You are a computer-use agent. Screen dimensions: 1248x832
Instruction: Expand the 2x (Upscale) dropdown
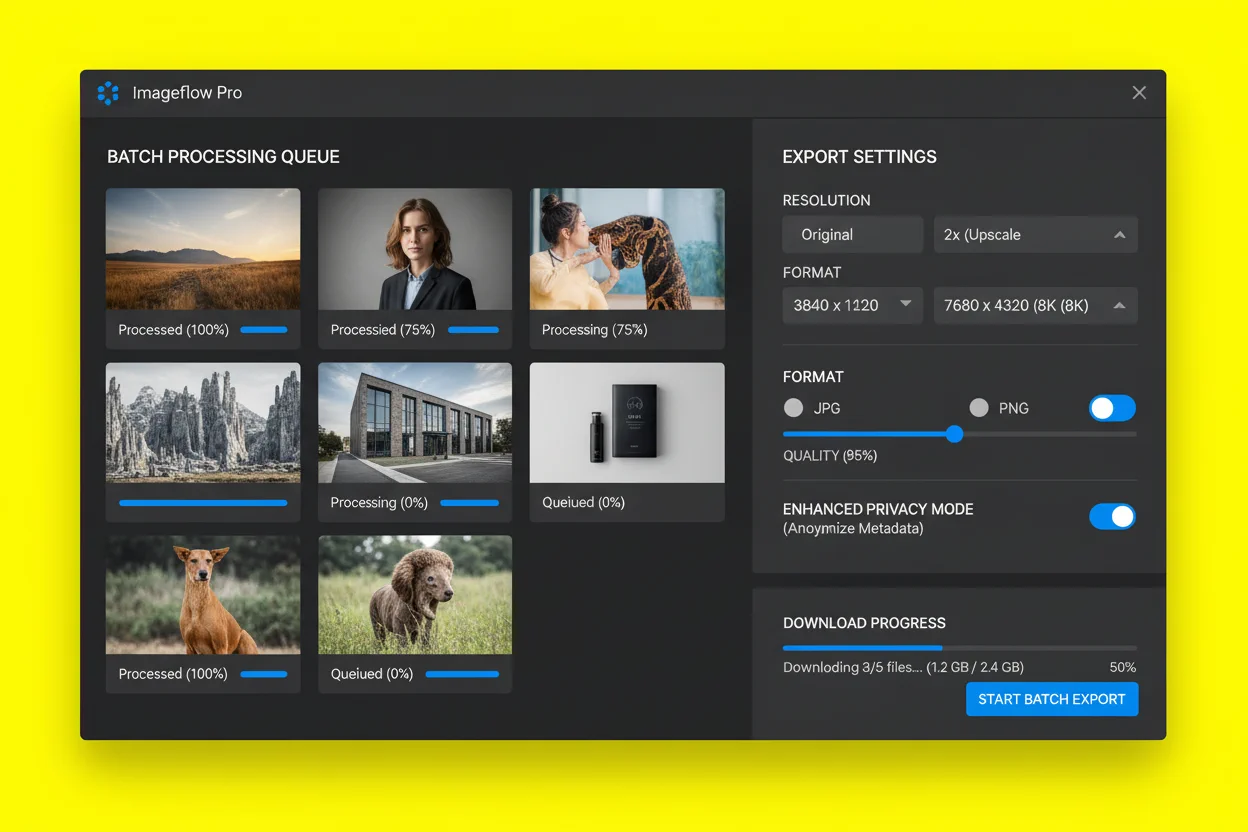pyautogui.click(x=1035, y=235)
